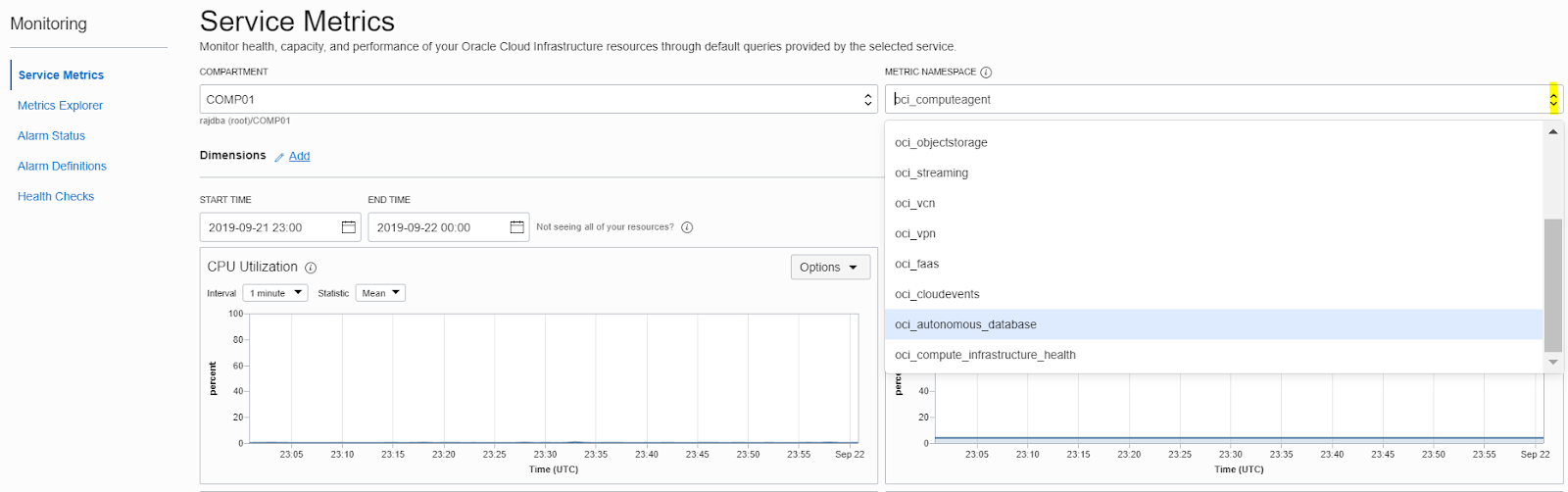Viewport: 1568px width, 492px height.
Task: Click the Start Time input field
Action: [280, 227]
